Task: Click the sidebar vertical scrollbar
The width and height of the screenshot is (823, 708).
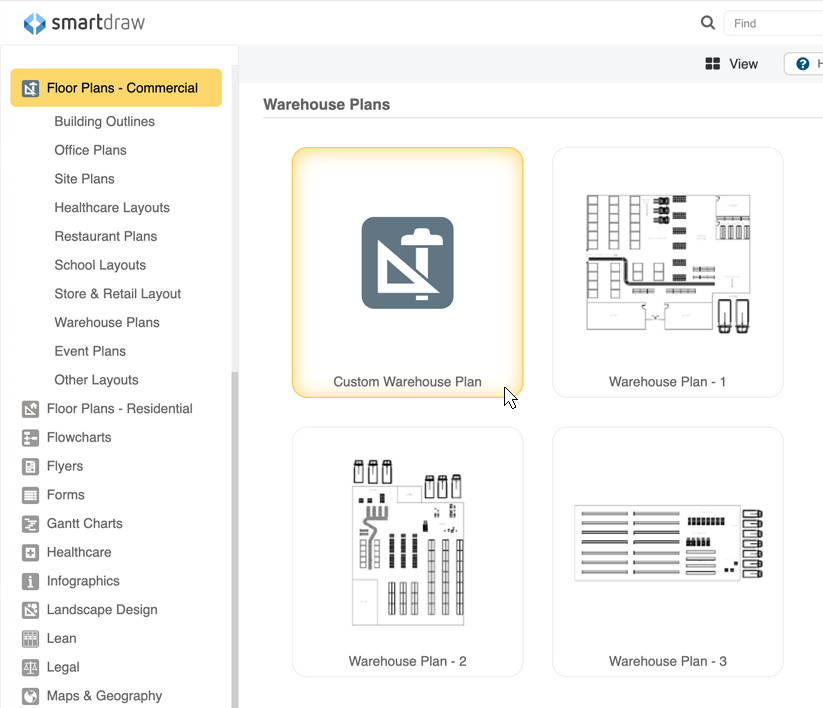Action: [235, 540]
